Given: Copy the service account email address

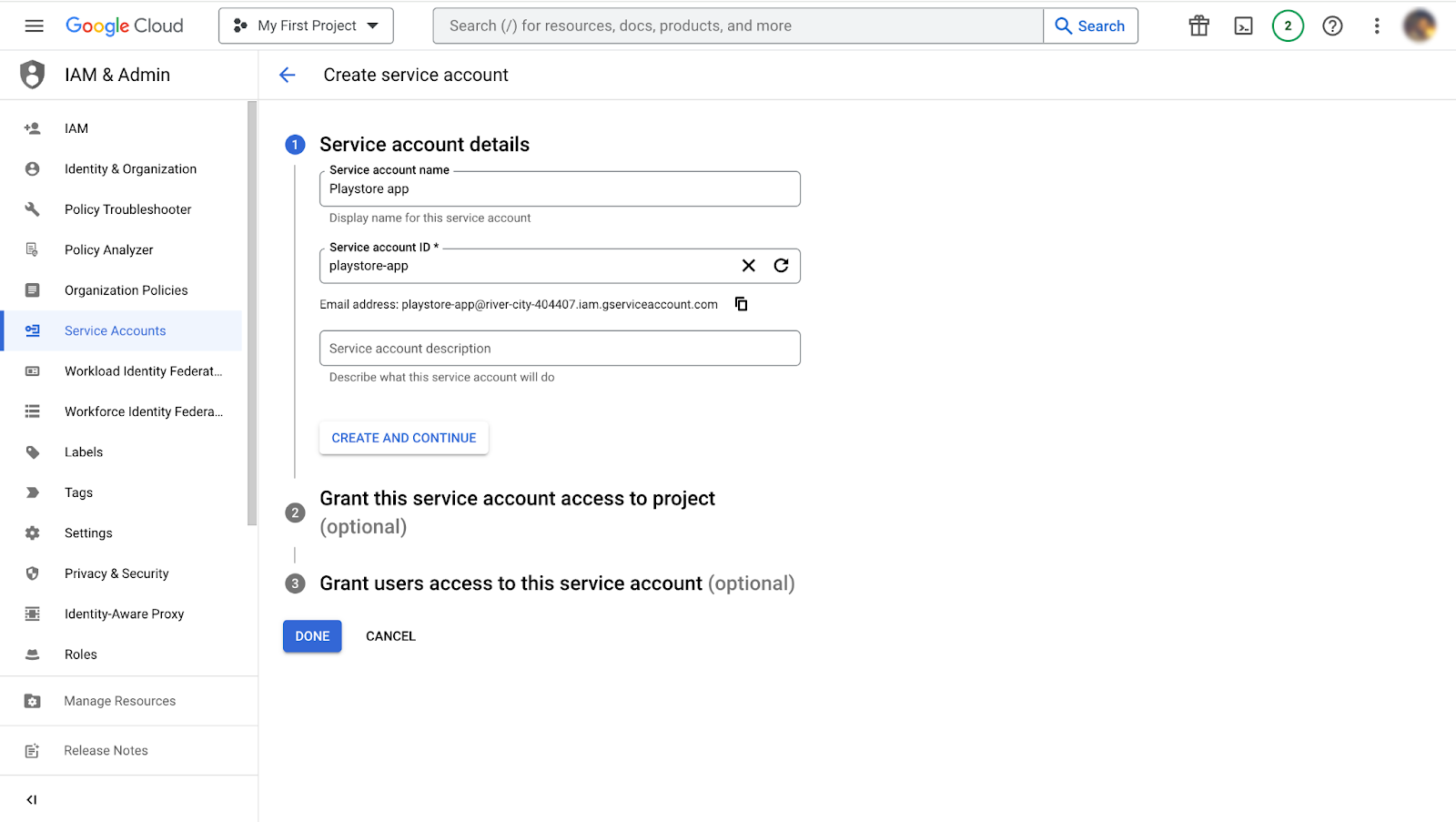Looking at the screenshot, I should pyautogui.click(x=741, y=304).
